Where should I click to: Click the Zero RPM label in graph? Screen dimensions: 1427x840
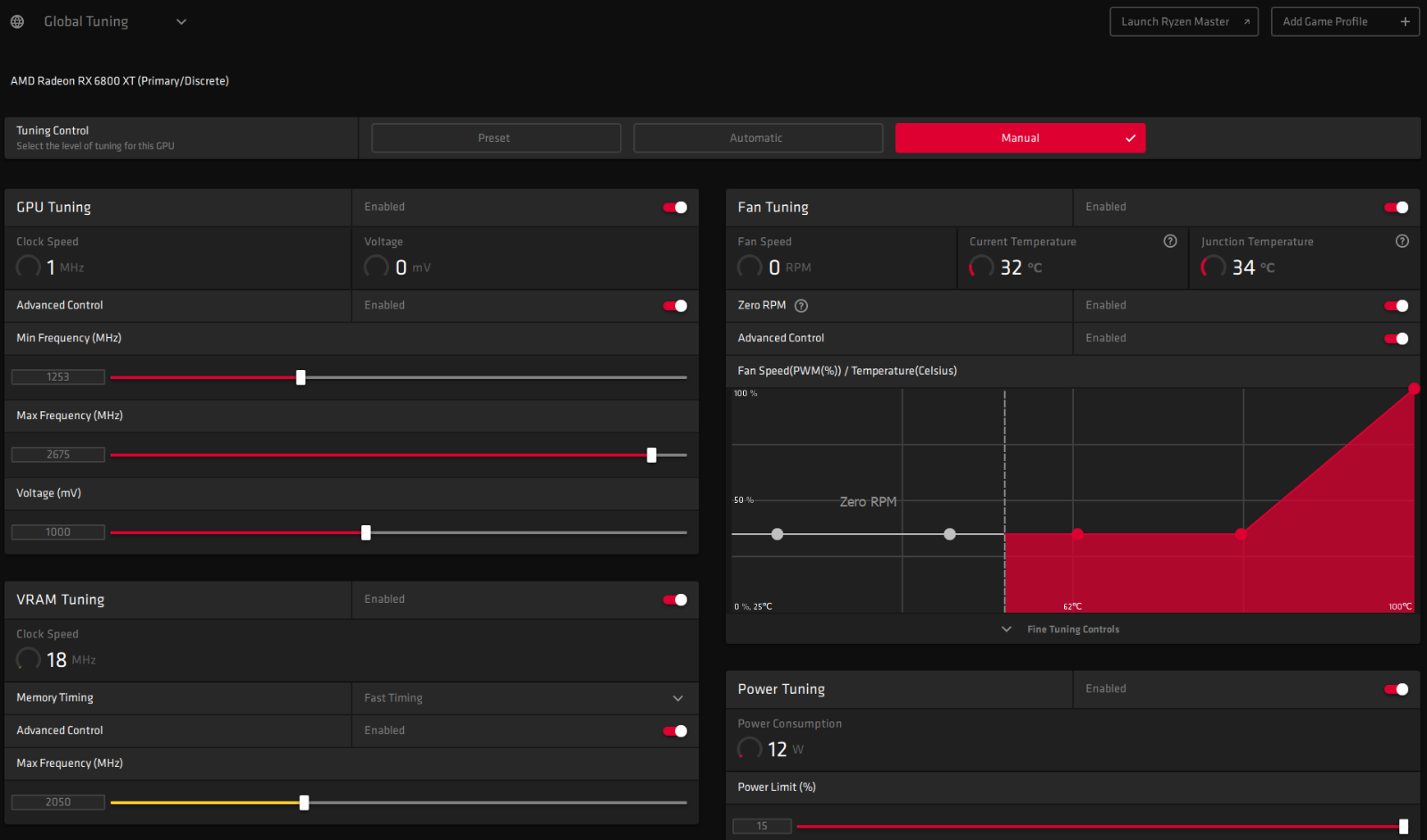pyautogui.click(x=868, y=502)
